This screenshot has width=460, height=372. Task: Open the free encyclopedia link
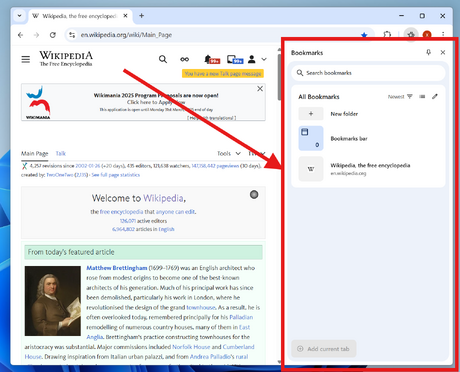pyautogui.click(x=121, y=212)
